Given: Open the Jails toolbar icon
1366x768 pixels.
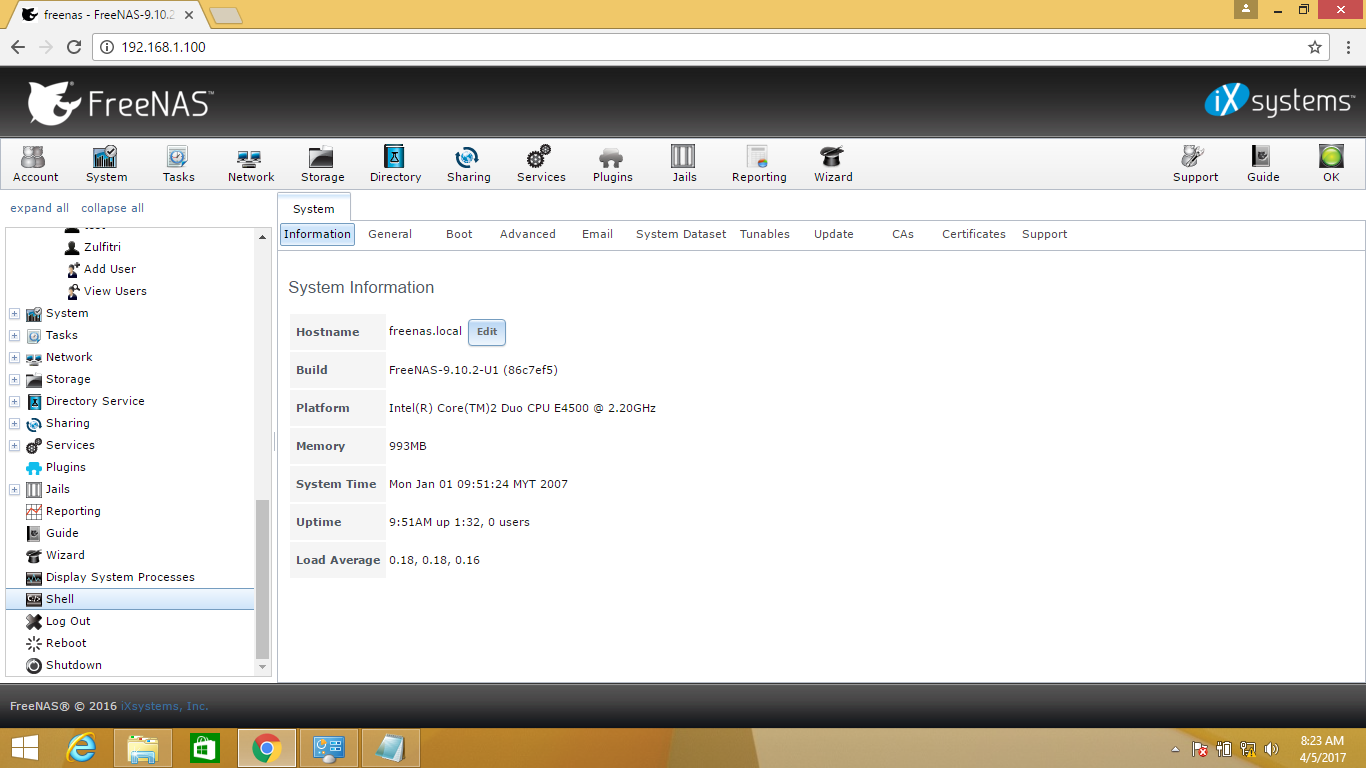Looking at the screenshot, I should click(x=684, y=163).
